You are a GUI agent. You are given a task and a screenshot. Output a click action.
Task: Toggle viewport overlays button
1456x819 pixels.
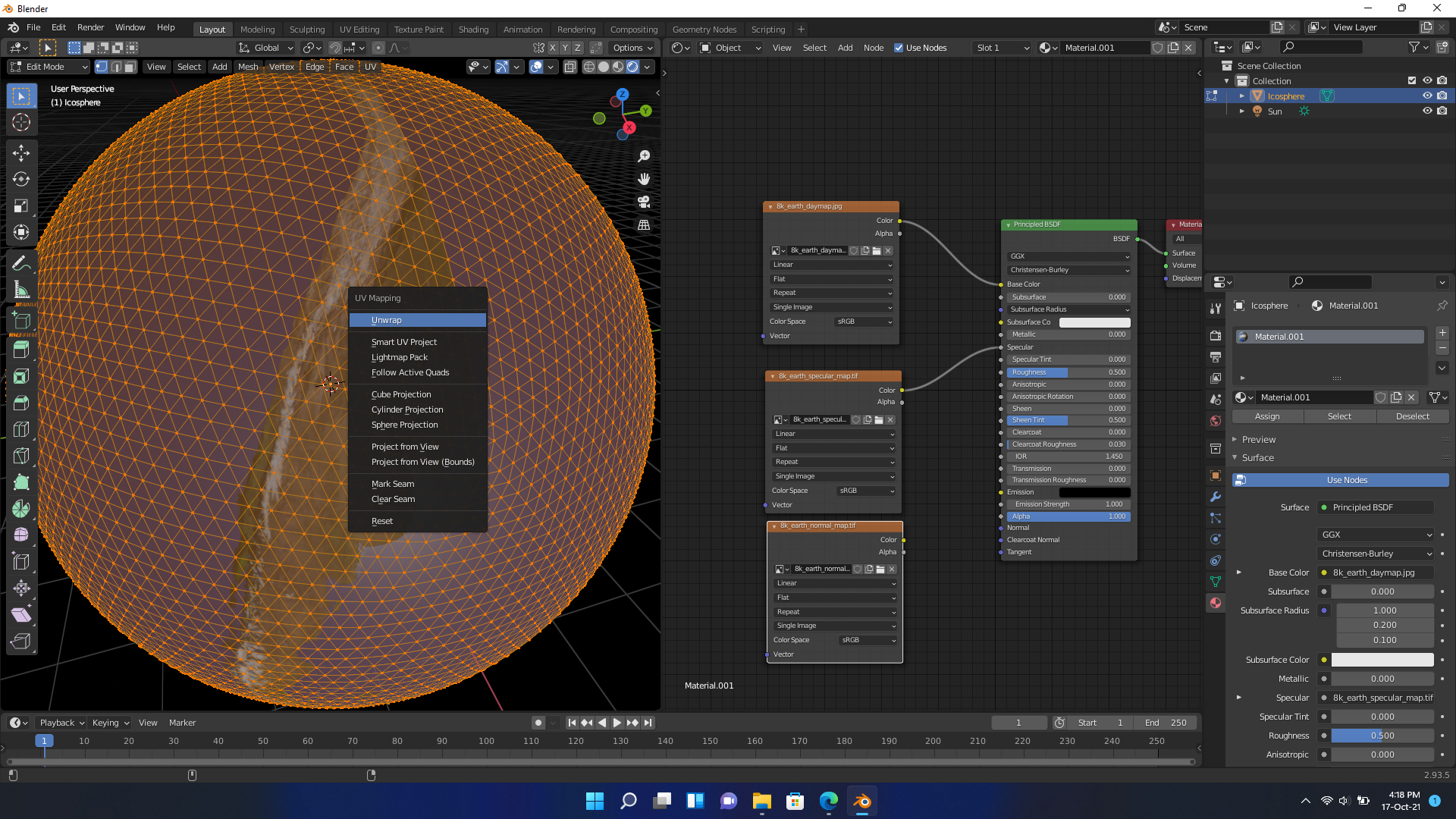click(536, 67)
